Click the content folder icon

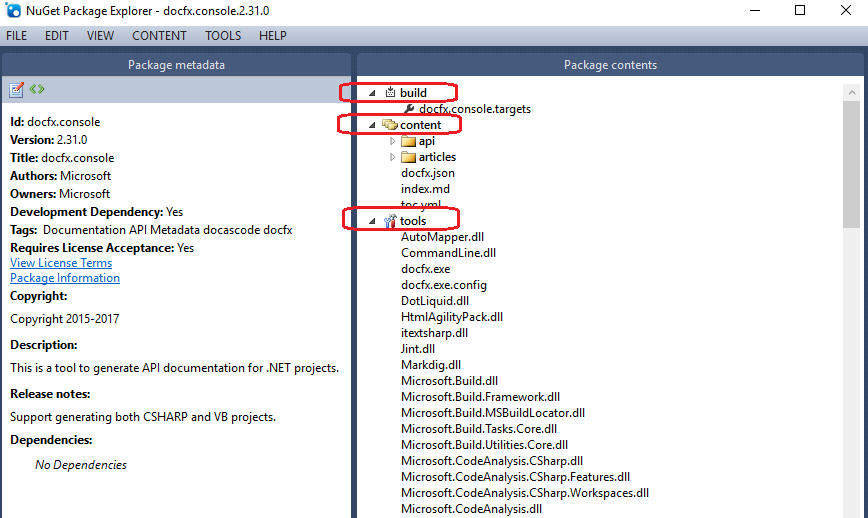(390, 125)
